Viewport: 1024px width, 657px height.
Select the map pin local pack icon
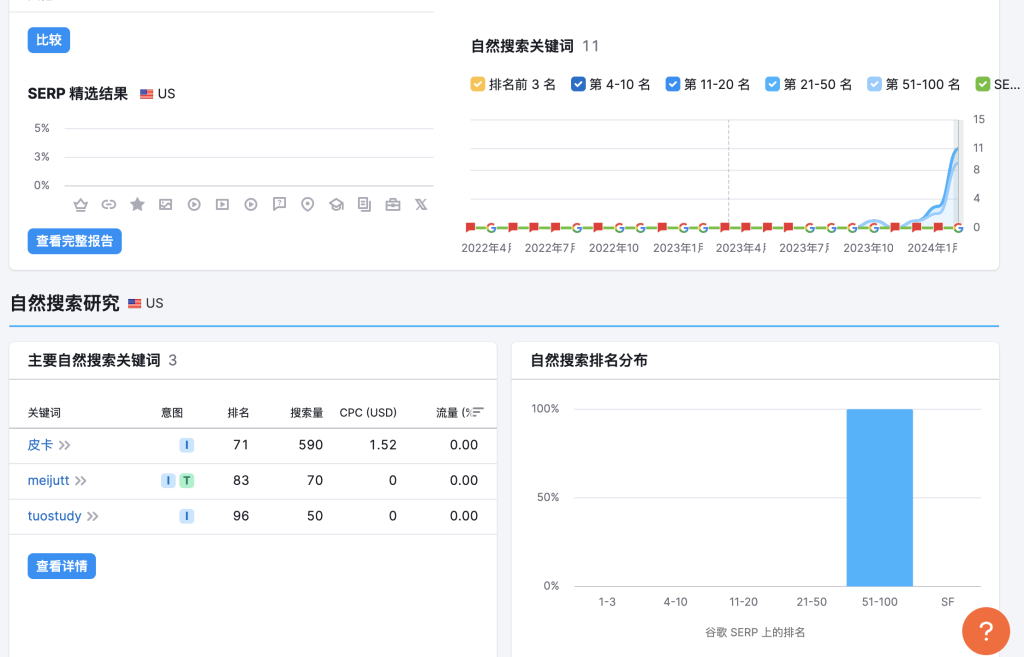pos(308,204)
